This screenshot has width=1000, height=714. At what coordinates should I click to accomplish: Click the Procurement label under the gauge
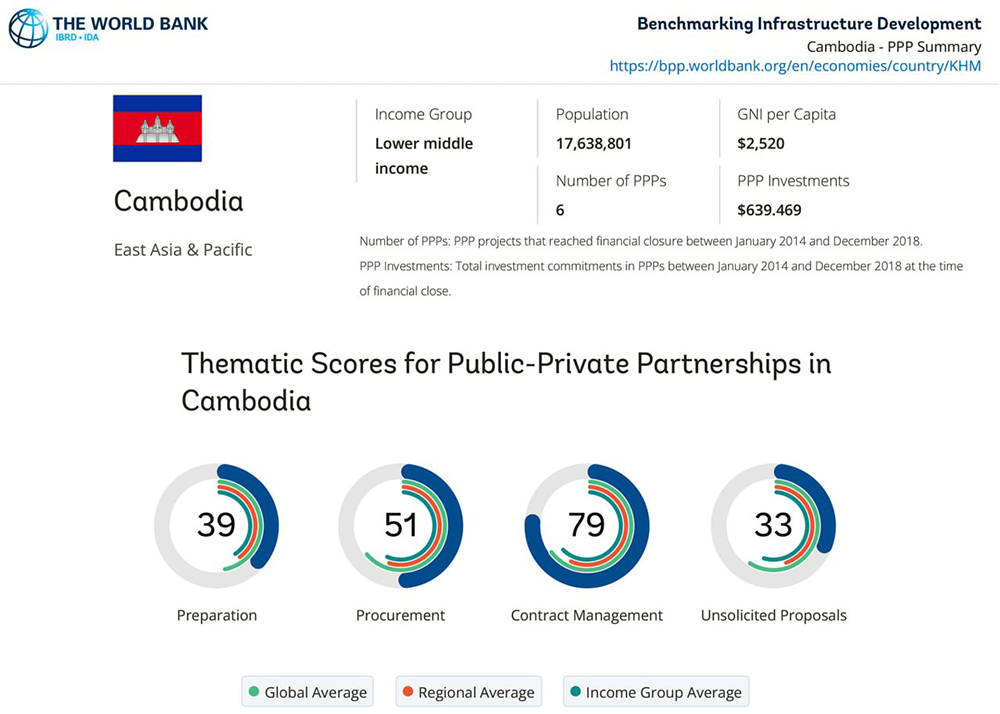[x=401, y=615]
